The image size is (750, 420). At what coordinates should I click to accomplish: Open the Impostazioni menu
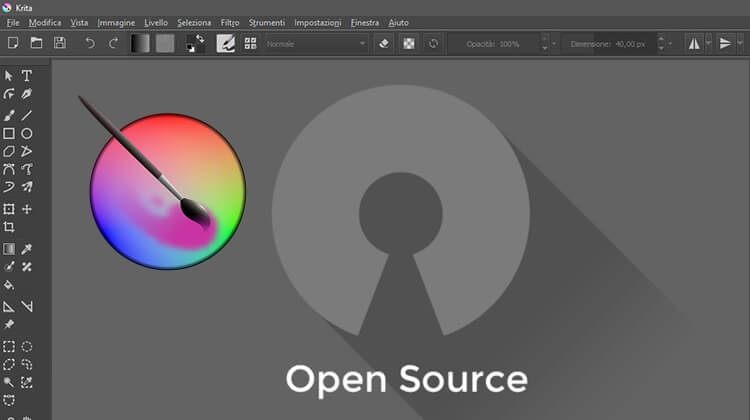(x=318, y=22)
